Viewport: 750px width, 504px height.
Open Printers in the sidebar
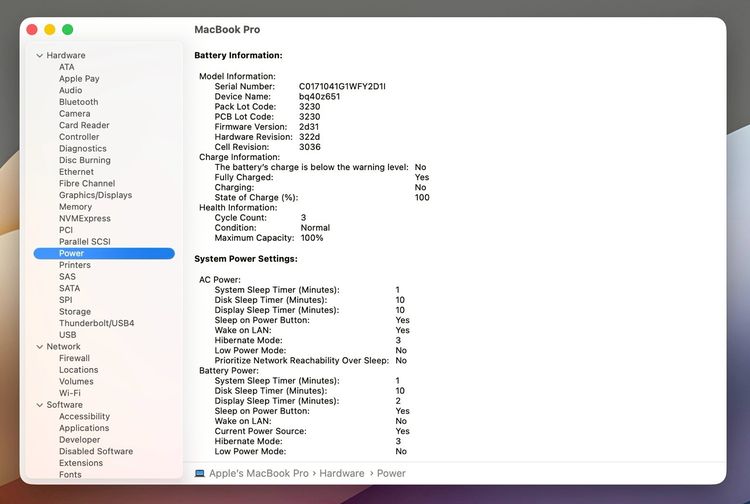[75, 265]
